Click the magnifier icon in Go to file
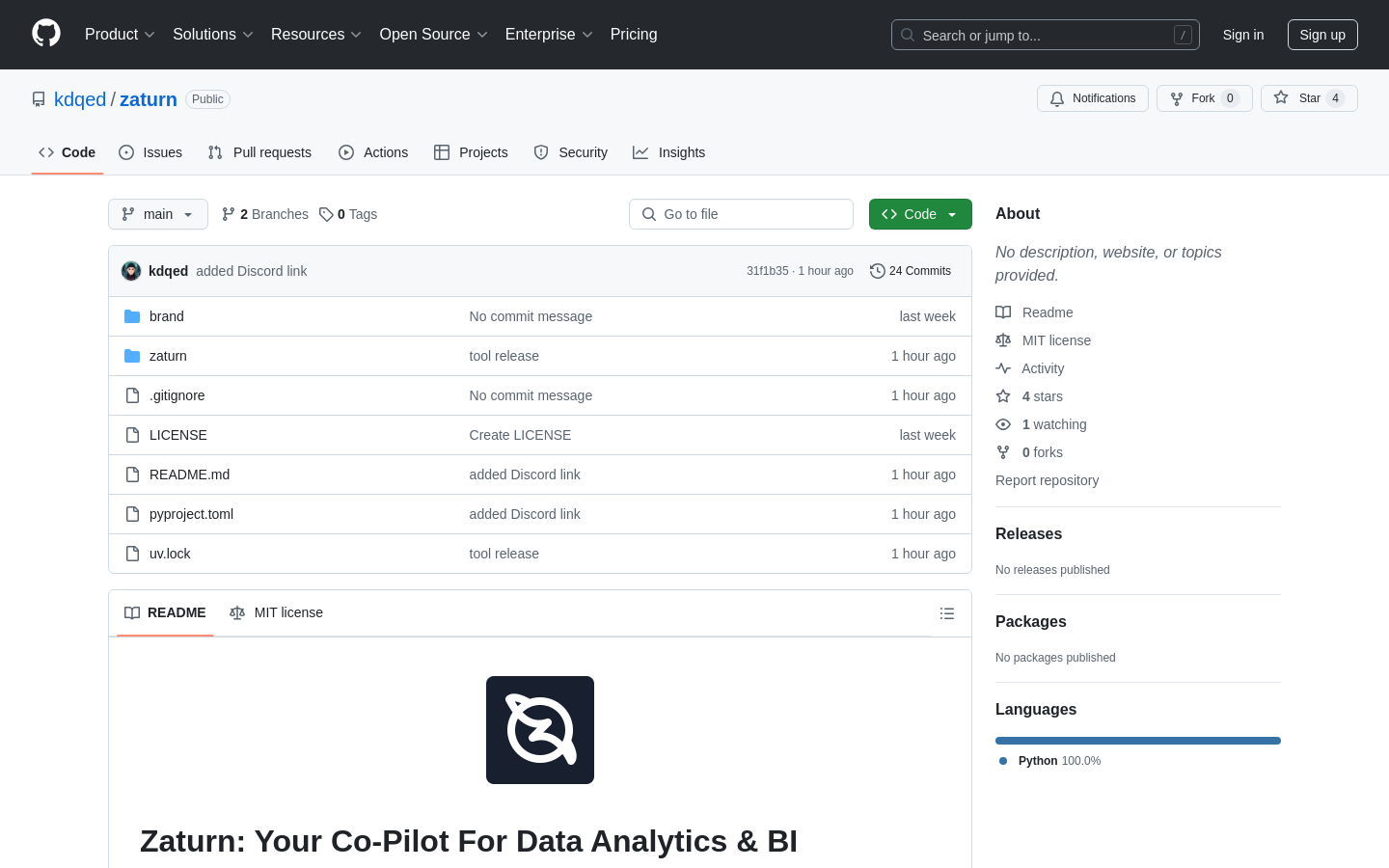The image size is (1389, 868). pyautogui.click(x=649, y=214)
